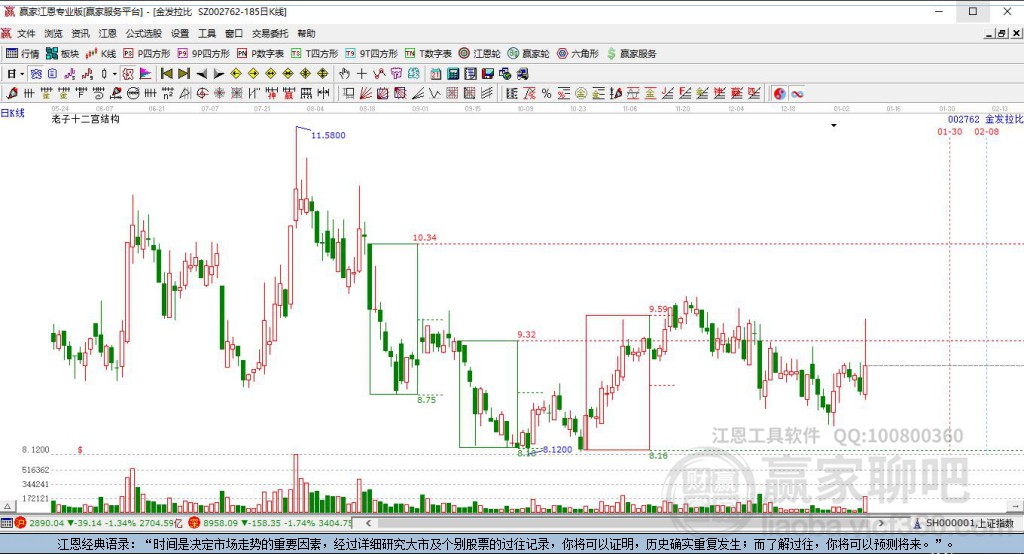Viewport: 1024px width, 554px height.
Task: Click the 002762 金发拉比 stock label
Action: click(985, 119)
